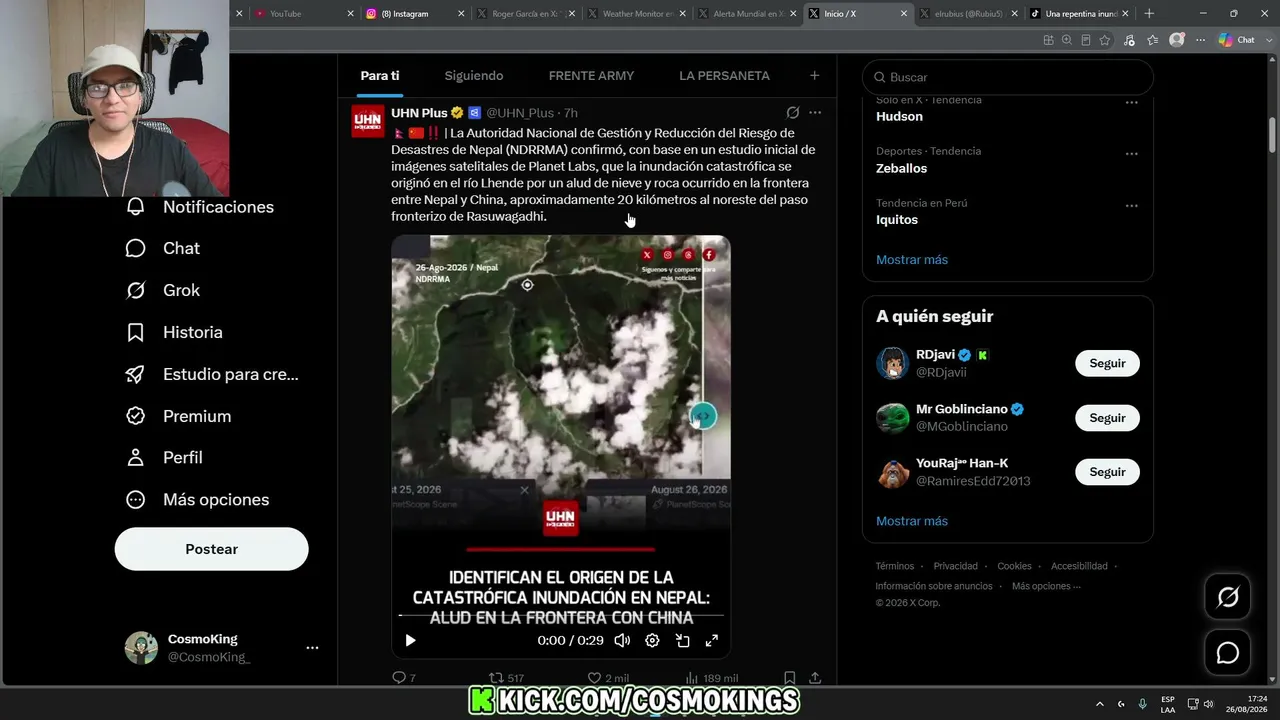This screenshot has width=1280, height=720.
Task: Follow Mr Goblinciano with Seguir button
Action: [1107, 418]
